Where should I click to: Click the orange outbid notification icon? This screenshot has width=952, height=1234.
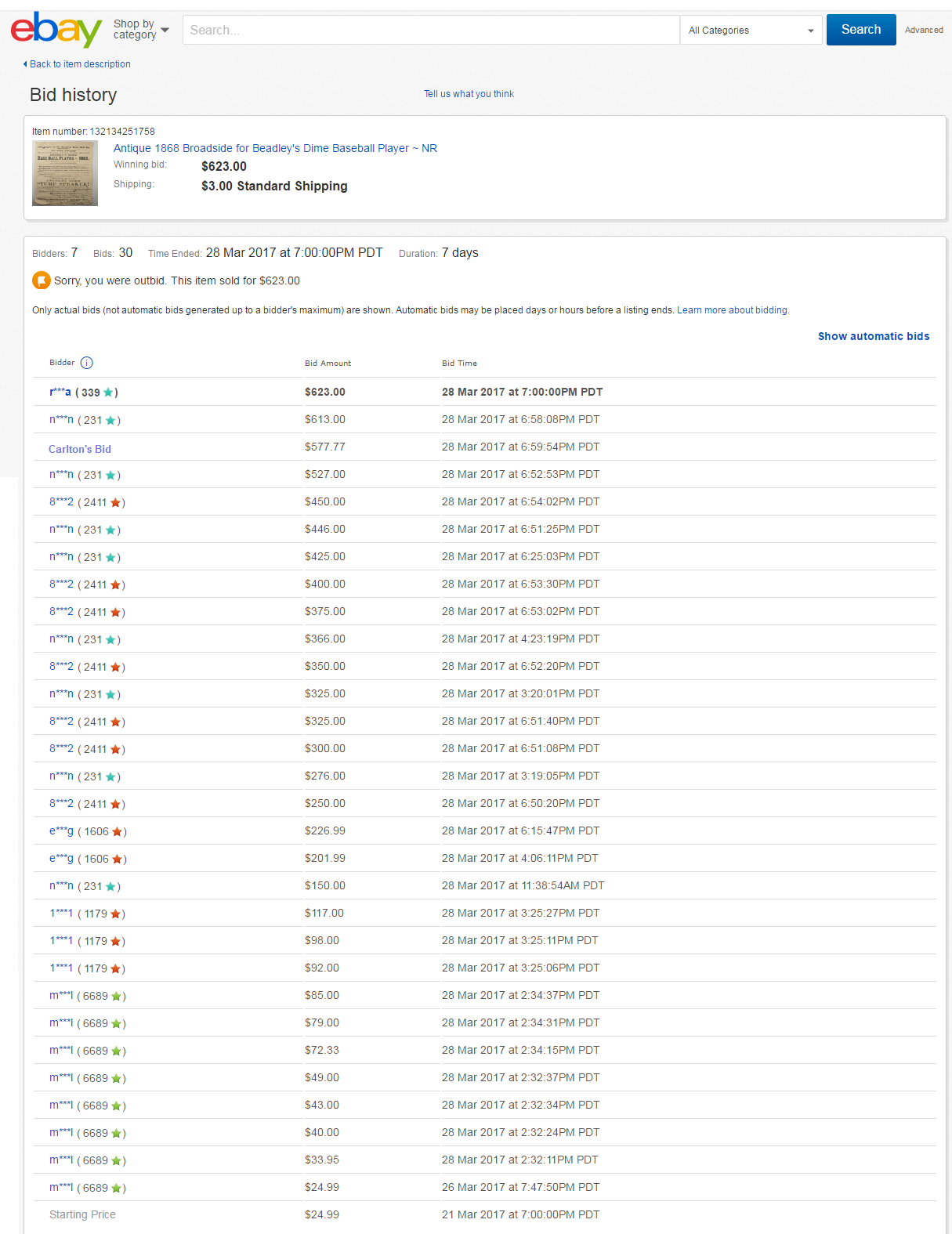[42, 280]
